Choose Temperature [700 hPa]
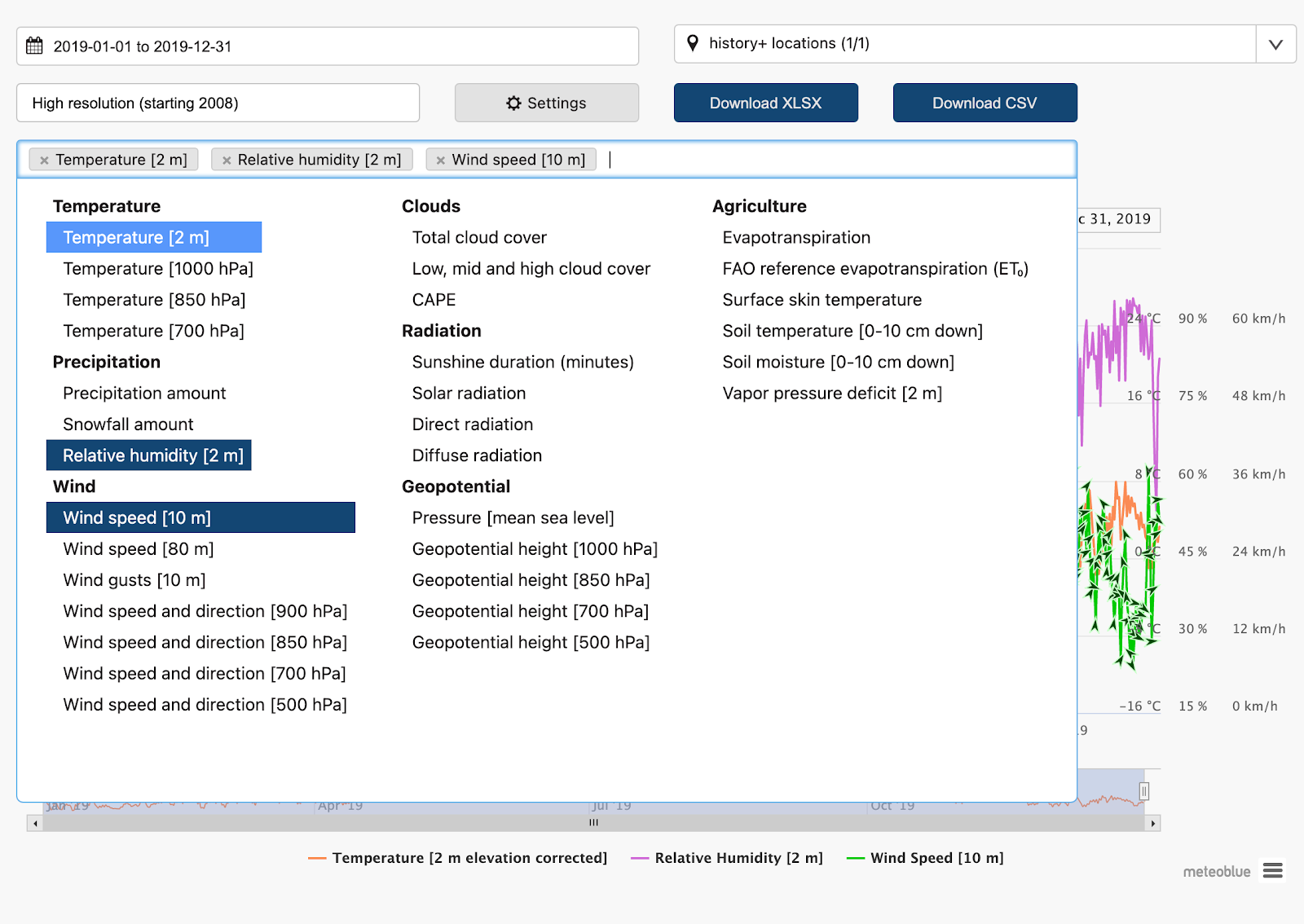Image resolution: width=1304 pixels, height=924 pixels. [x=153, y=331]
